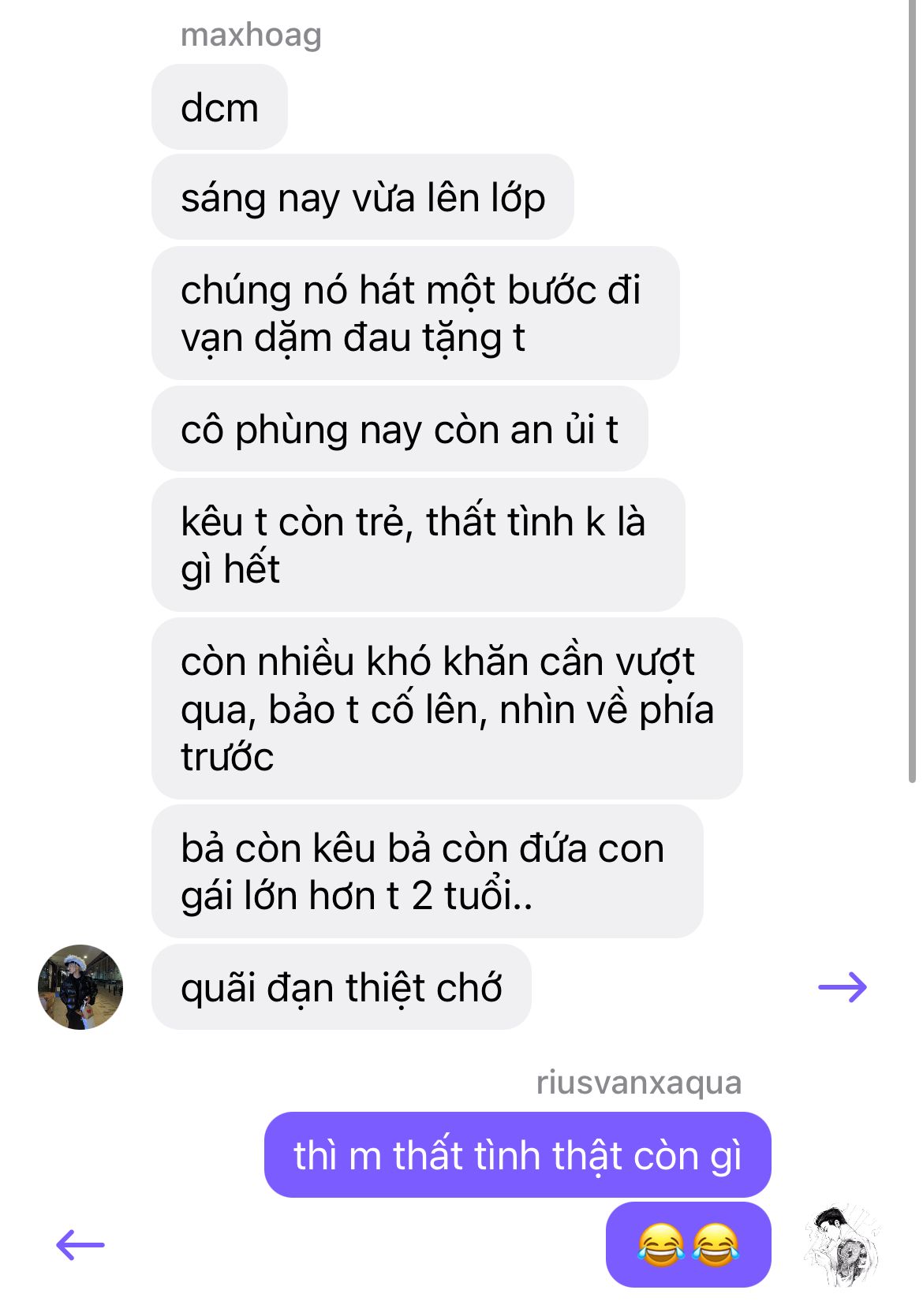
Task: Click the vertical scrollbar thumb
Action: point(912,390)
